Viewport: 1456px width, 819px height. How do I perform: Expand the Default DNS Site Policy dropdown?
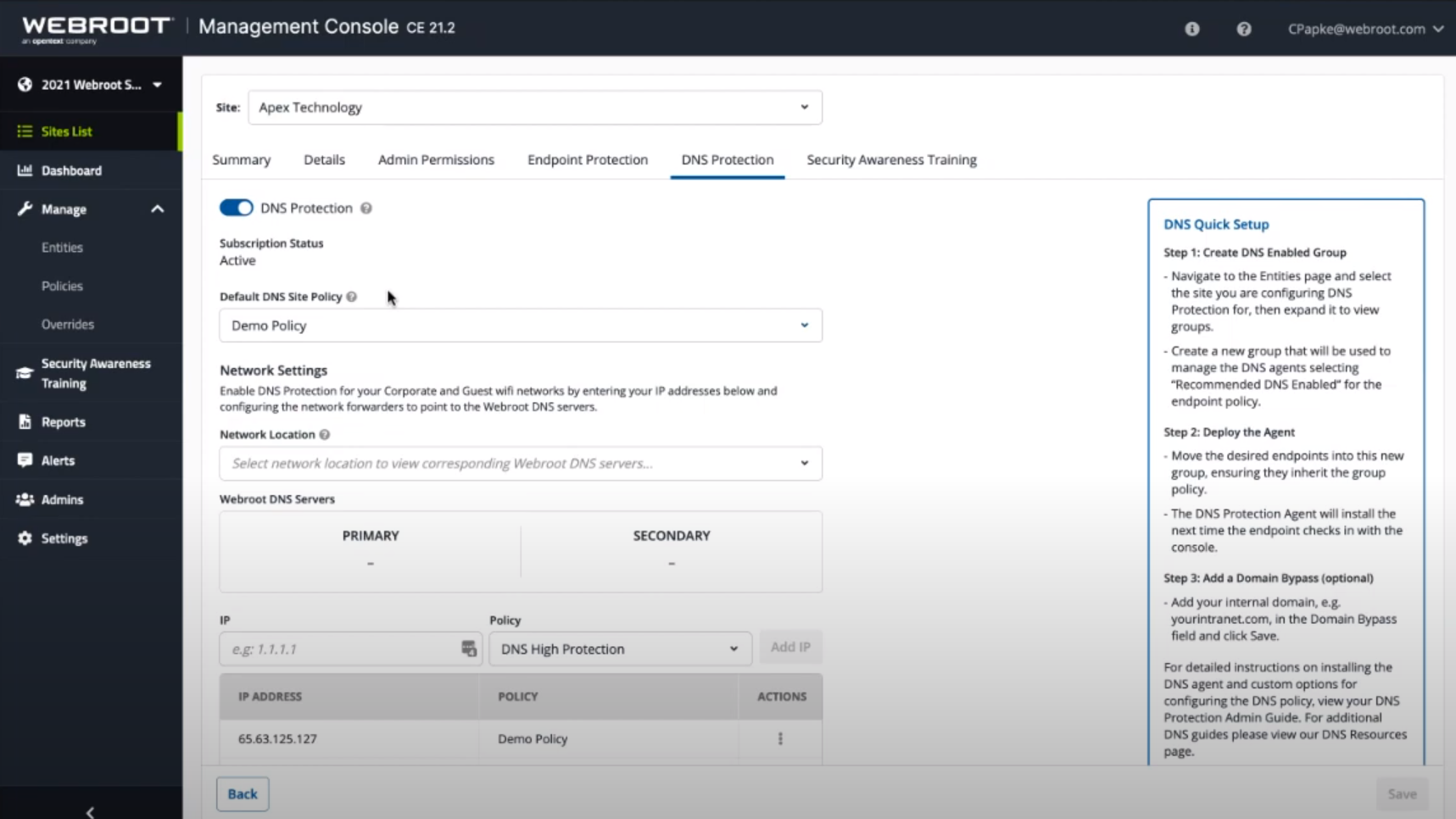tap(520, 326)
